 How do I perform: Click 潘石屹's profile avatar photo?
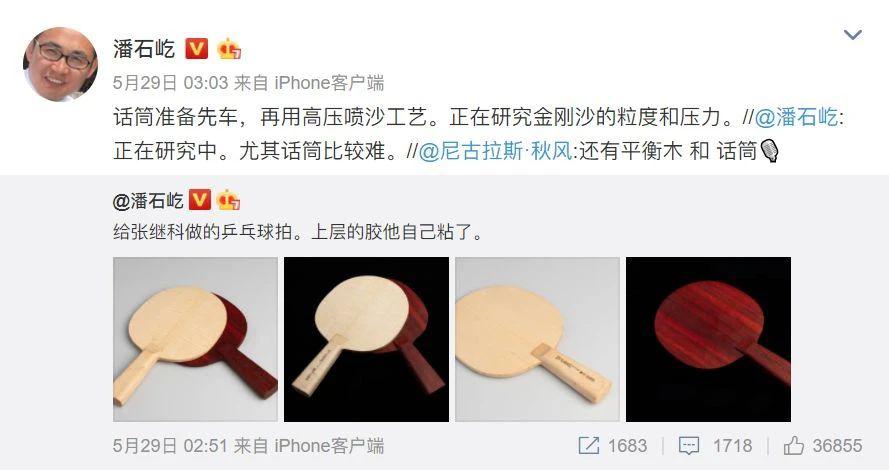pyautogui.click(x=60, y=64)
